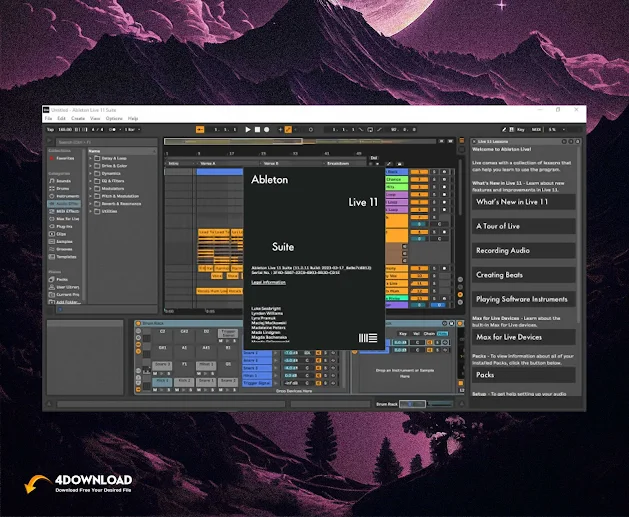Jump to the Verse A locator
The height and width of the screenshot is (517, 629).
tap(208, 164)
